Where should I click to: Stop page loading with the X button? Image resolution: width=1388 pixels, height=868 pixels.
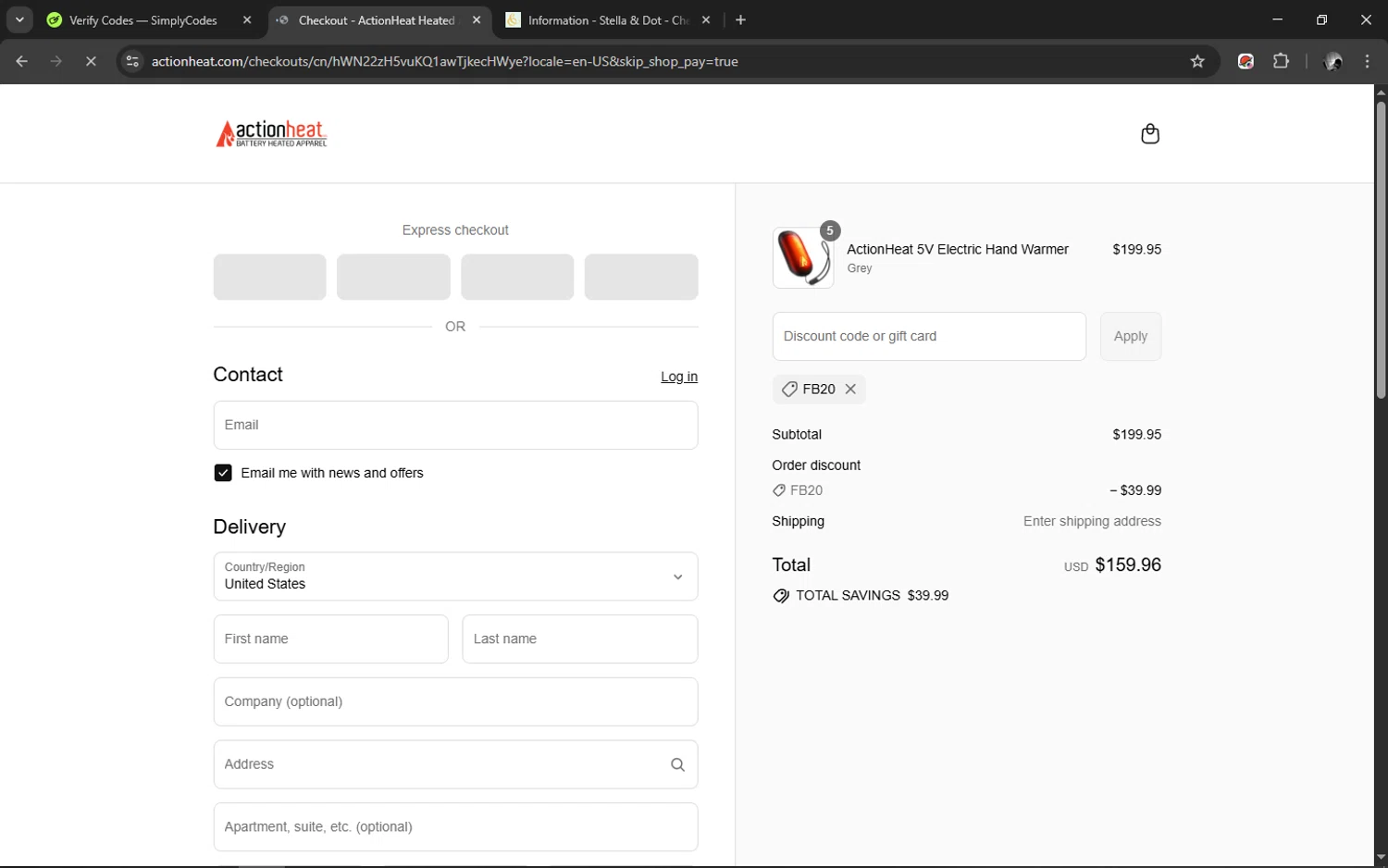pos(91,61)
